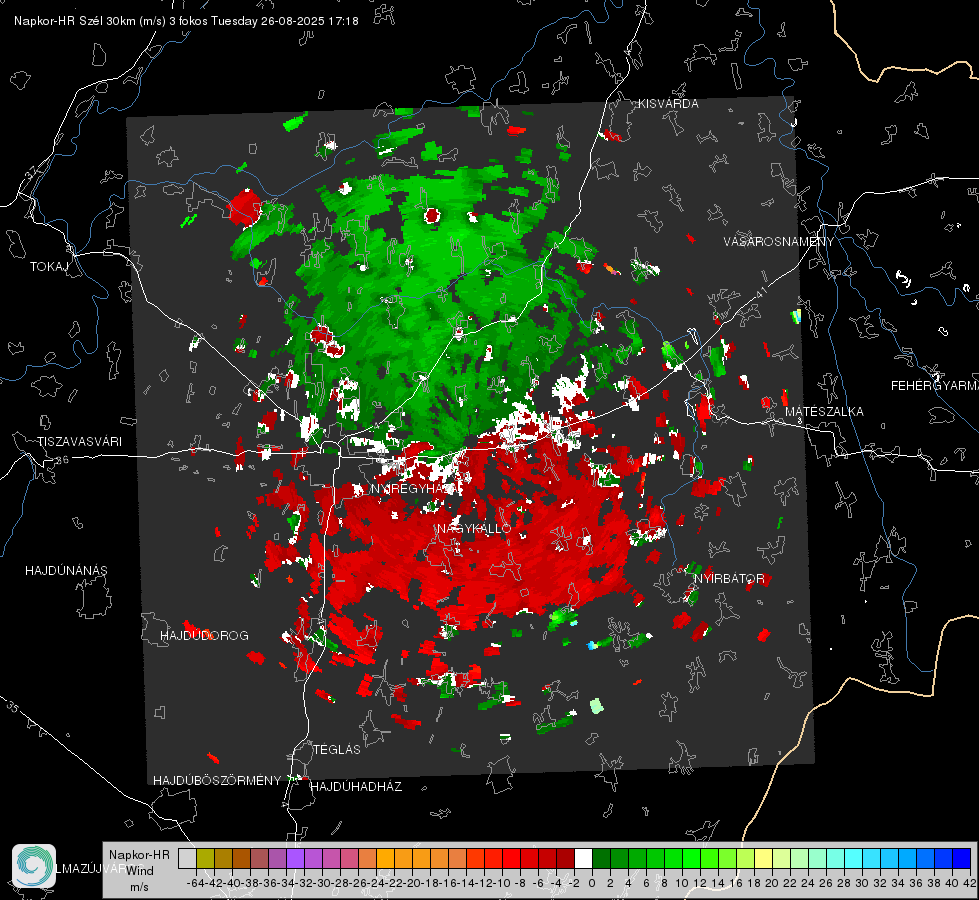
Task: Select the HAJDÚBÖSZÖRMÉNY town label
Action: [217, 781]
